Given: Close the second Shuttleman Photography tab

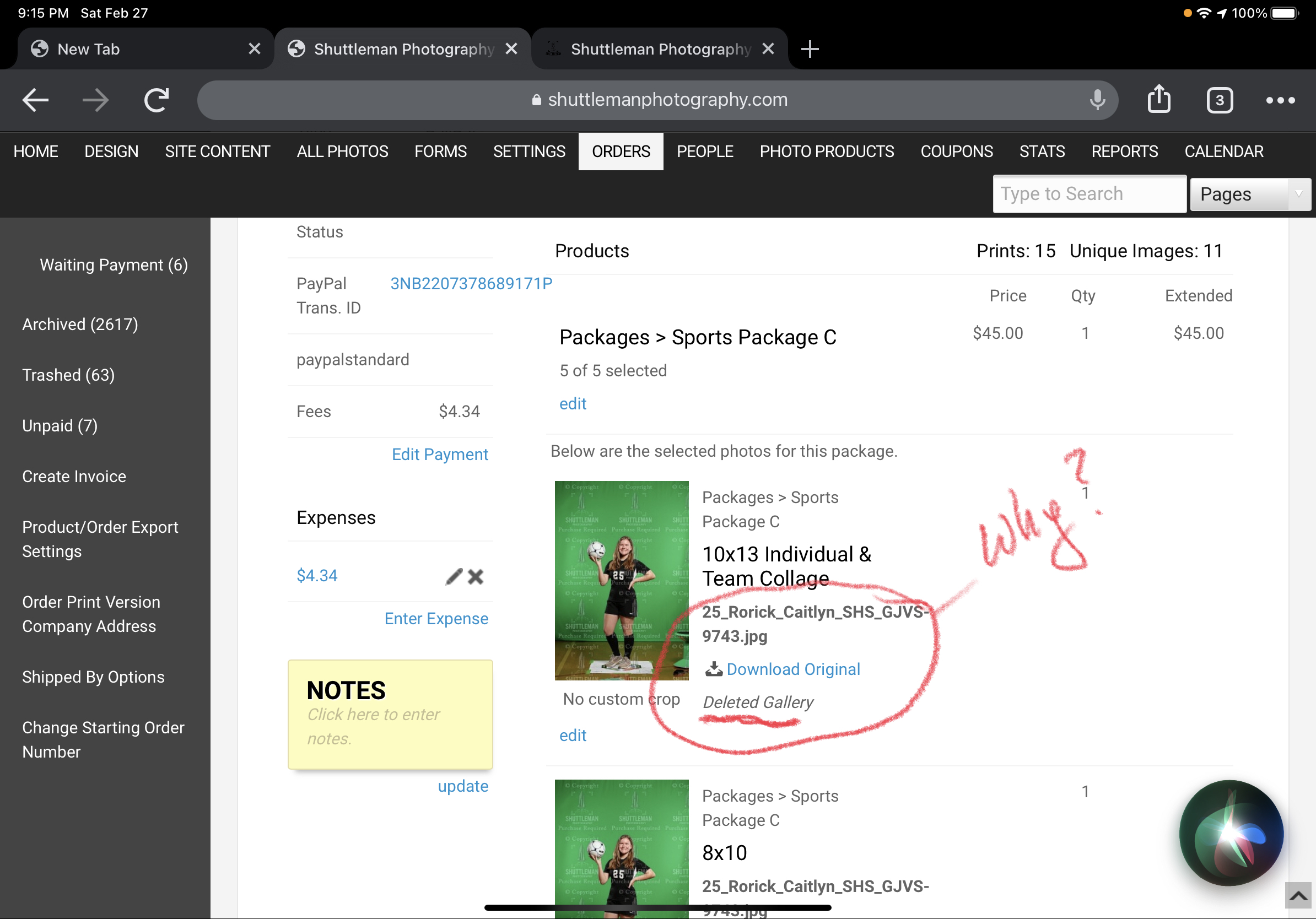Looking at the screenshot, I should tap(511, 48).
